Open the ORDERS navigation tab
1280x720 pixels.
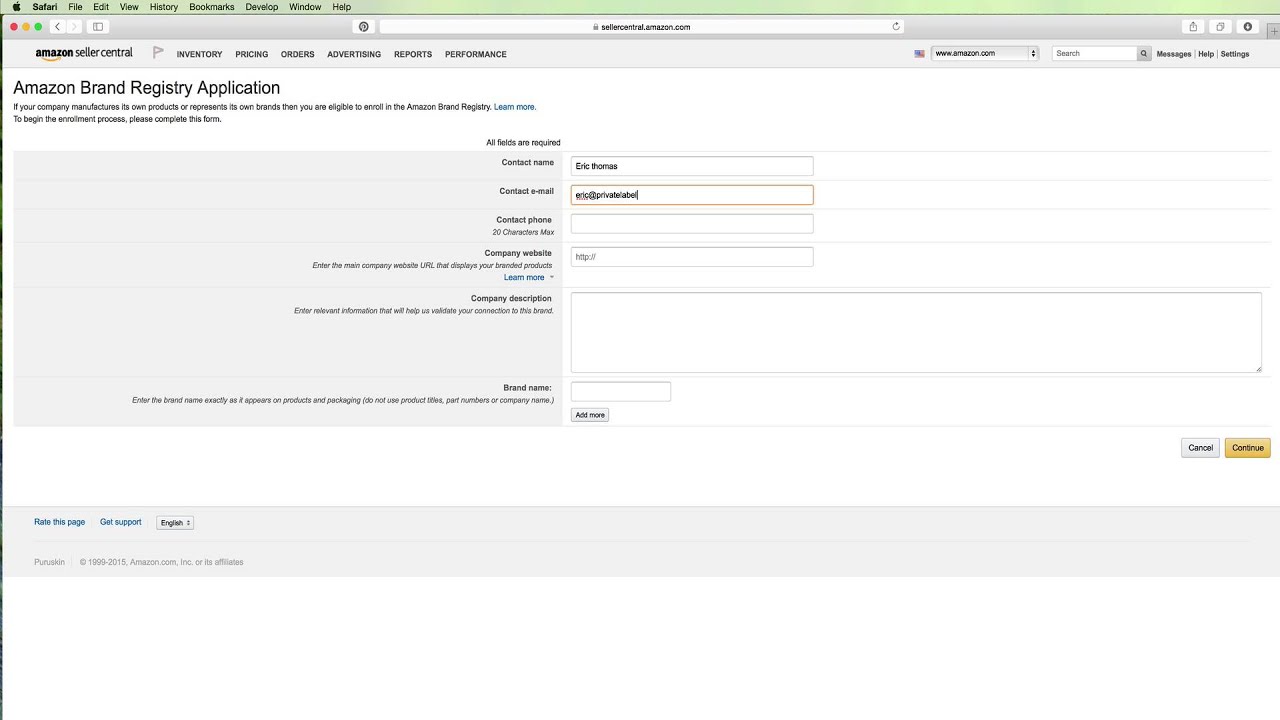[x=297, y=54]
